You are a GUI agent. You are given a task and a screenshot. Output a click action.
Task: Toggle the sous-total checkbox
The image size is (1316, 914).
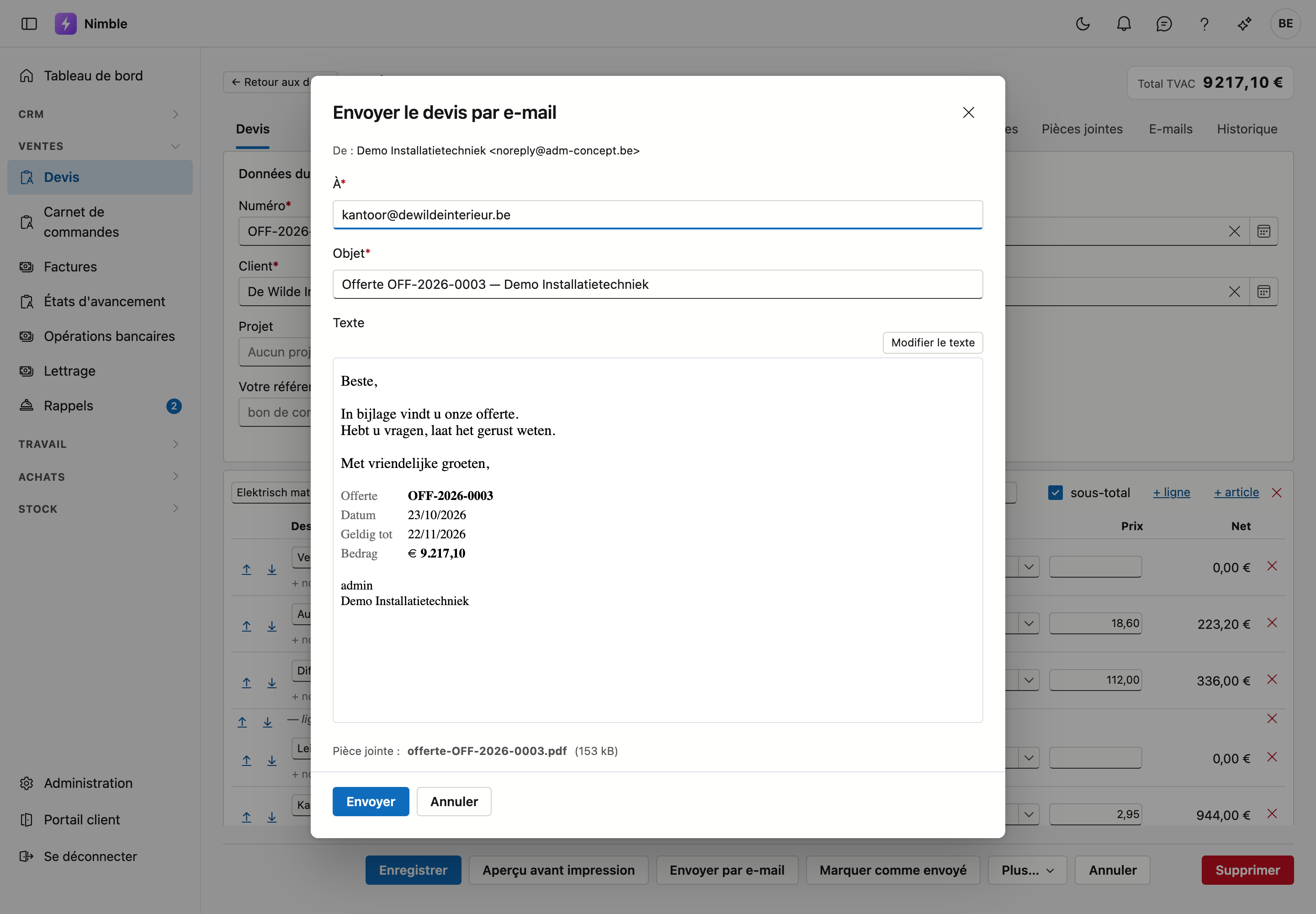pyautogui.click(x=1056, y=493)
